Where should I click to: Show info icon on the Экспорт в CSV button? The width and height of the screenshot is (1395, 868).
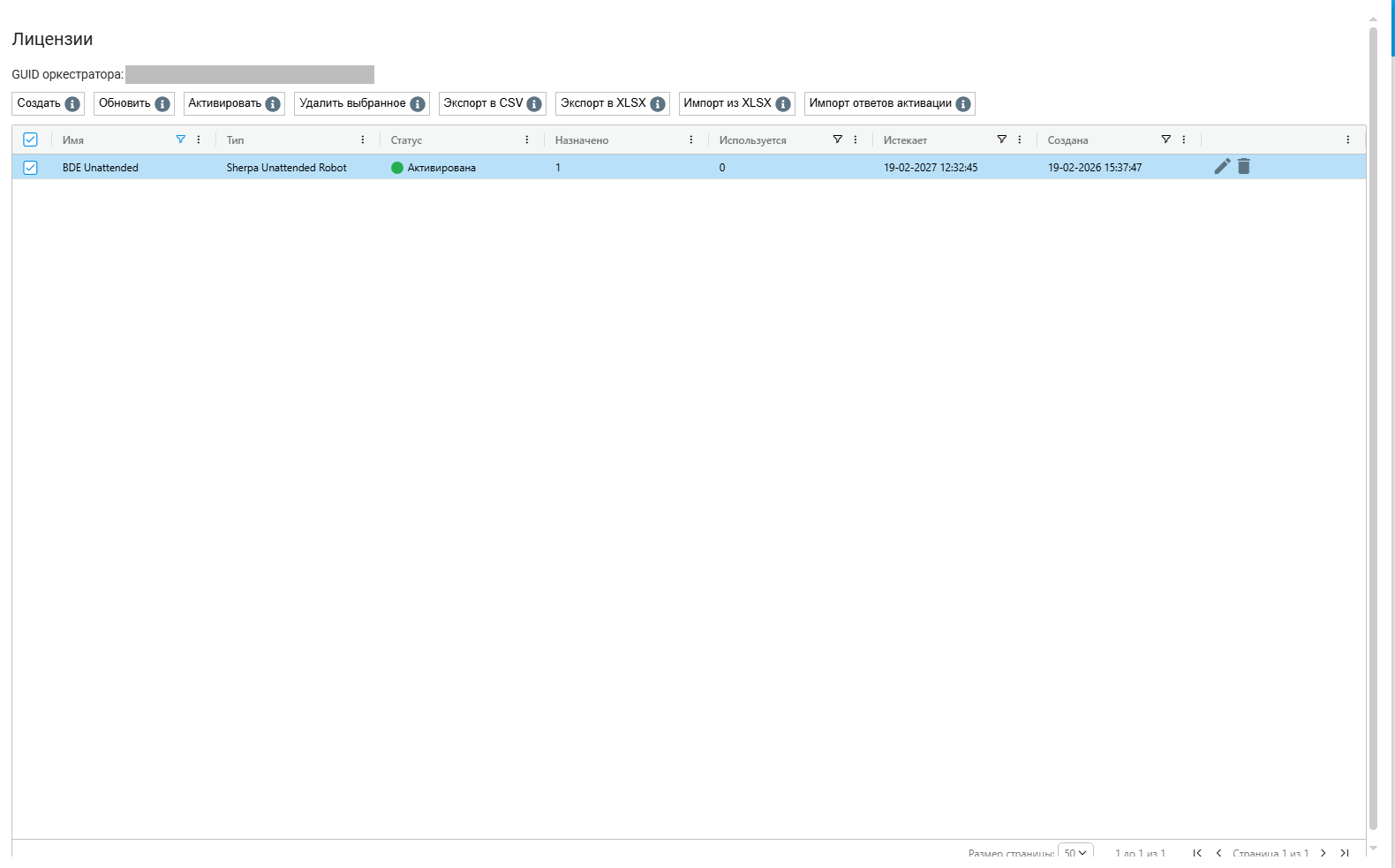click(534, 104)
